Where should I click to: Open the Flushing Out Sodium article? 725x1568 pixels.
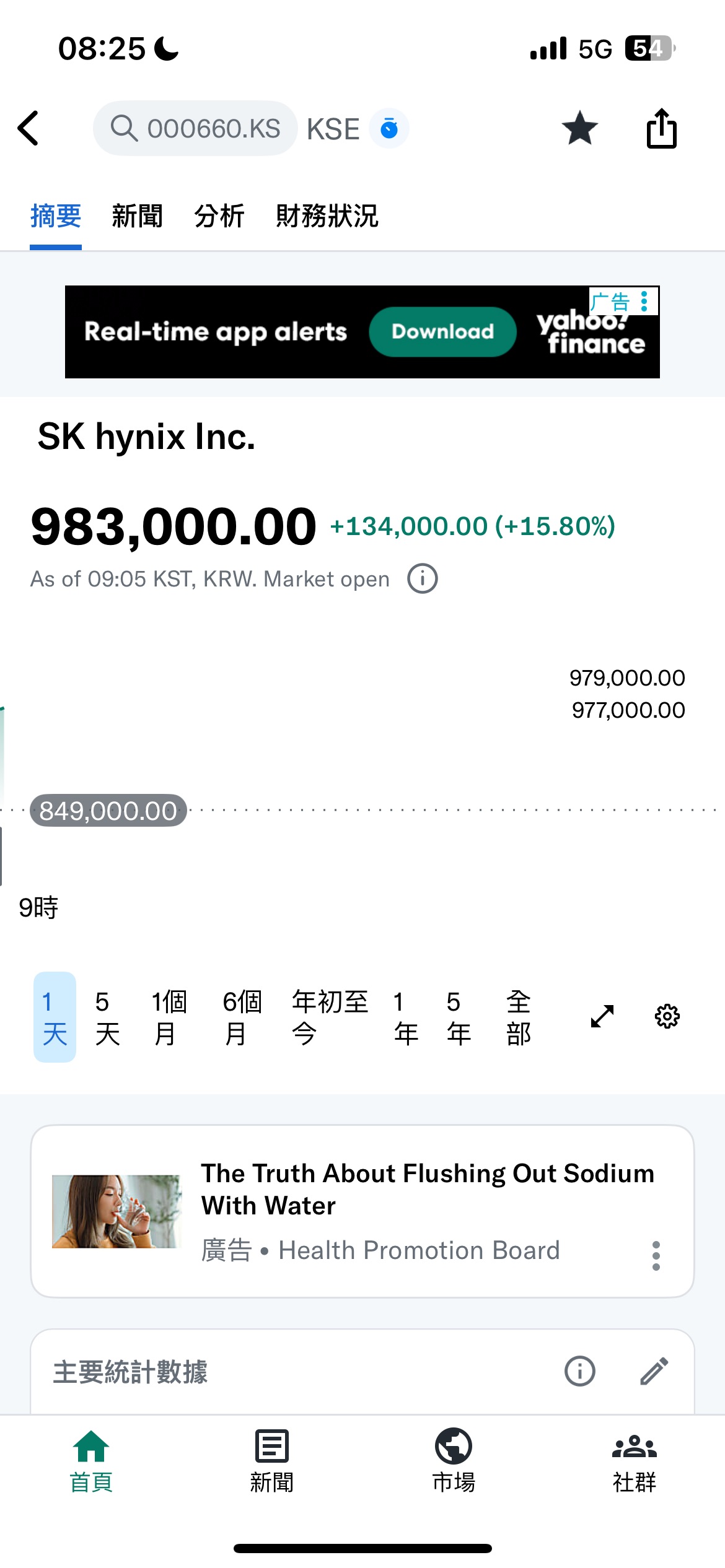point(428,1189)
